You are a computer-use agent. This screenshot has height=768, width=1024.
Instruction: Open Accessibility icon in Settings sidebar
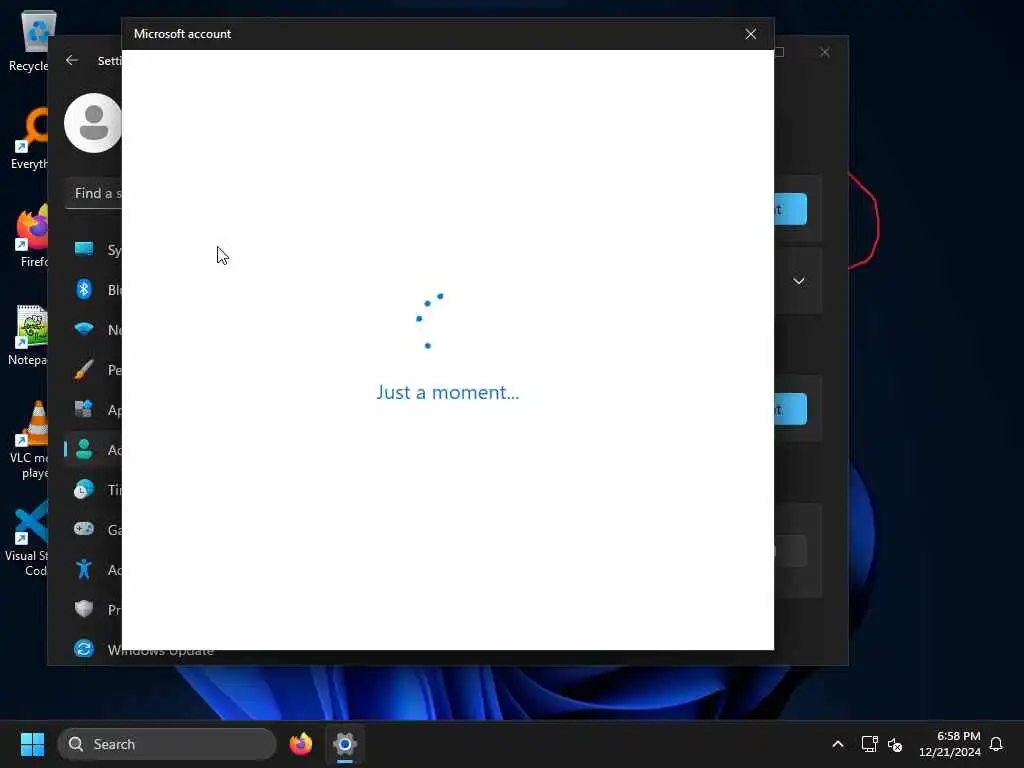click(84, 569)
